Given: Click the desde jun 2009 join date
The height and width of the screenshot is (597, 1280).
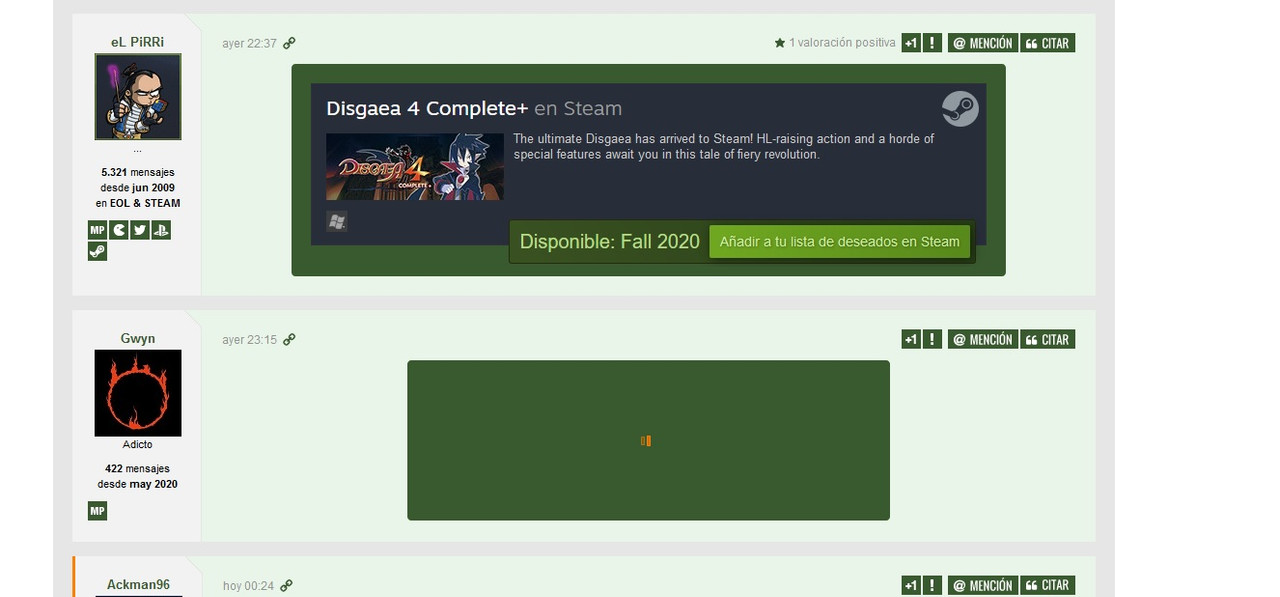Looking at the screenshot, I should 138,187.
